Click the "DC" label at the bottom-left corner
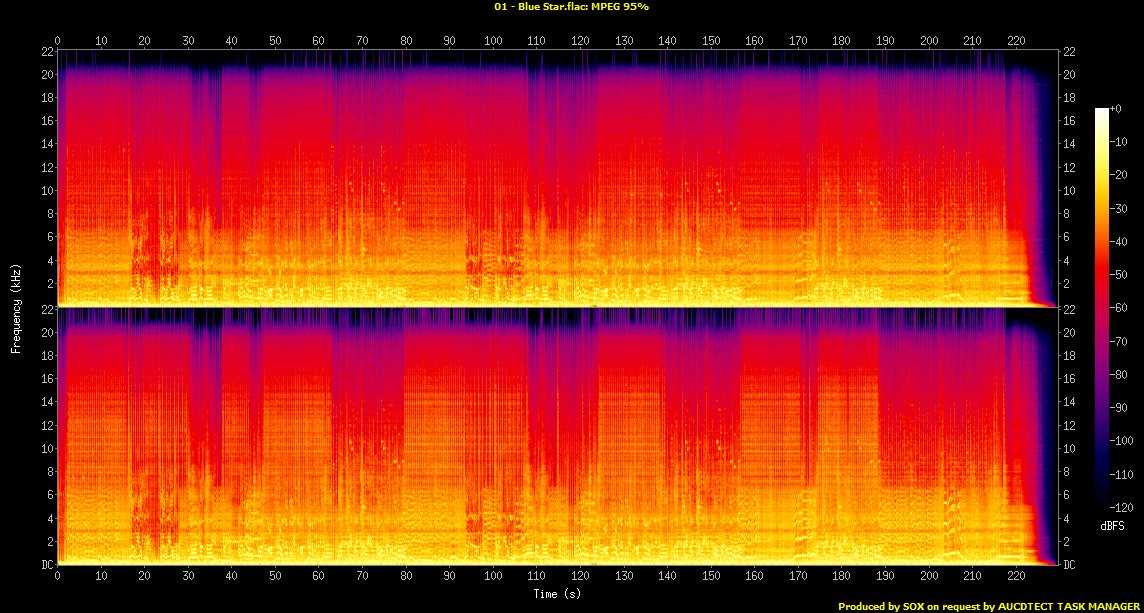 pos(46,565)
